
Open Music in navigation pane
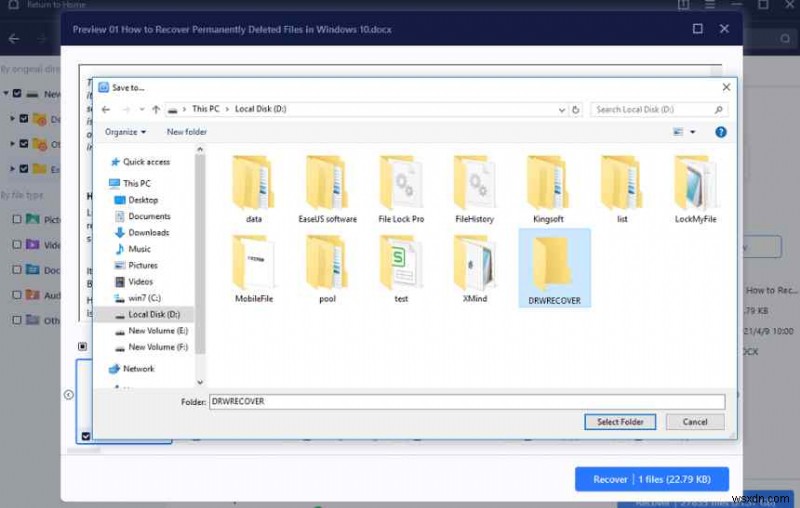click(133, 249)
